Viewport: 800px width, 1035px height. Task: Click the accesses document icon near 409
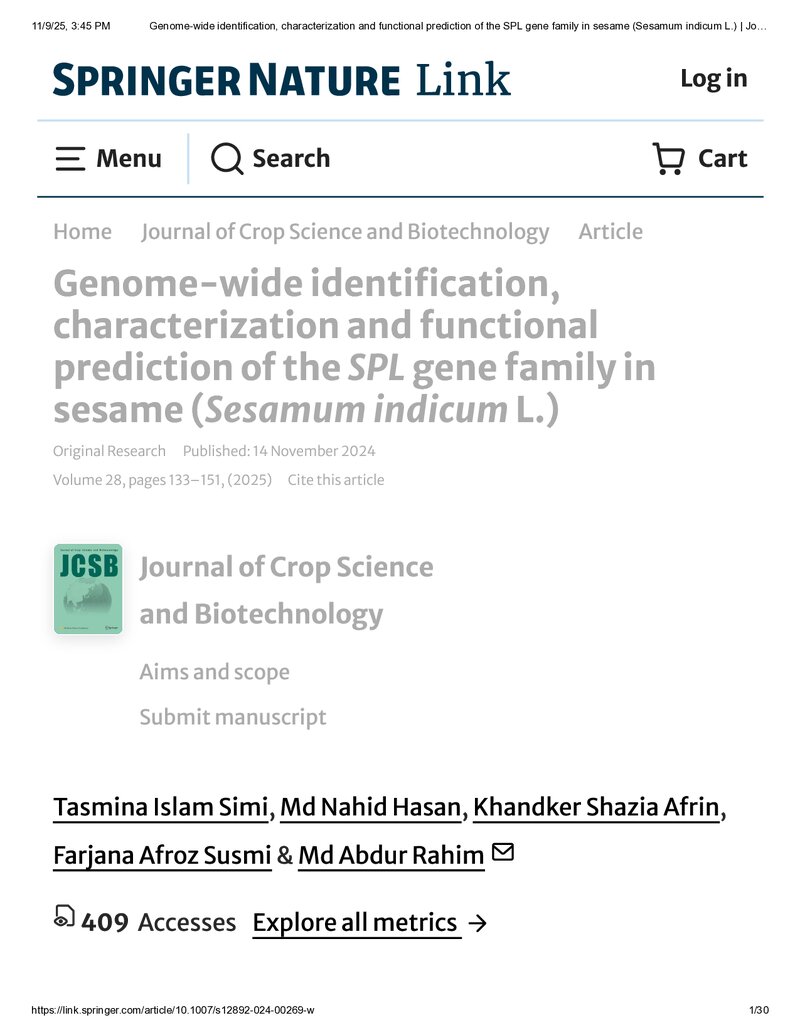(x=64, y=916)
